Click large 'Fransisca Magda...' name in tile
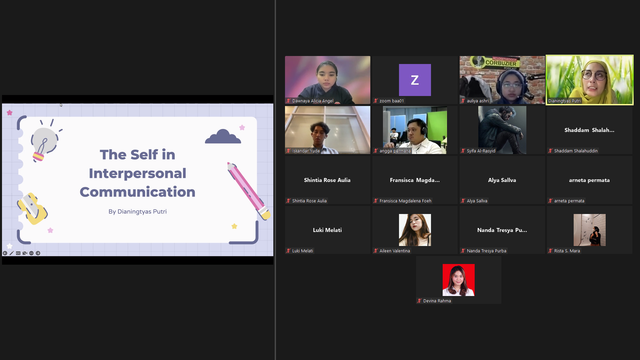 (415, 180)
